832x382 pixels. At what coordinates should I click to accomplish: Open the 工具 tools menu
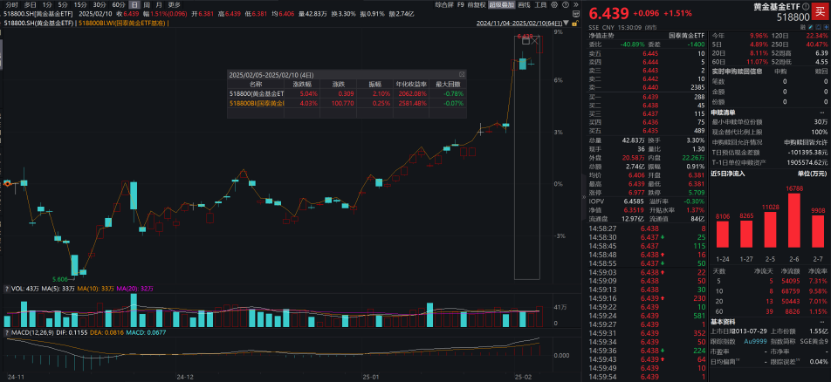(x=541, y=5)
